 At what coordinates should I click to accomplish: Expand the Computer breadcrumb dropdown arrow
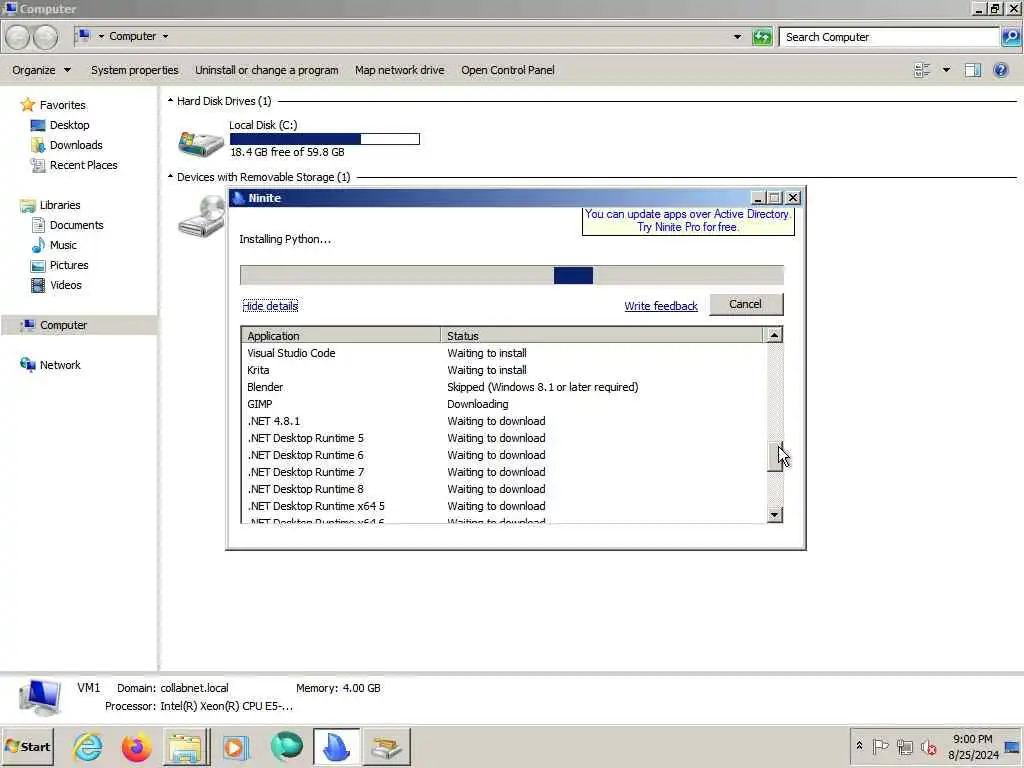coord(165,37)
